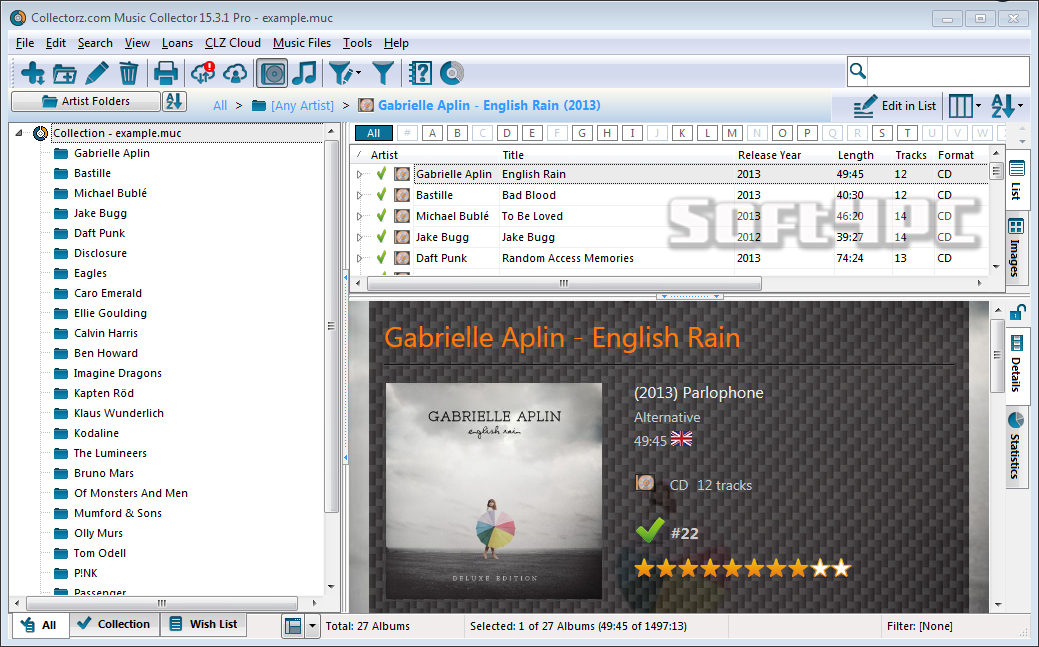Select the Imagine Dragons folder
The image size is (1039, 647).
[x=118, y=373]
